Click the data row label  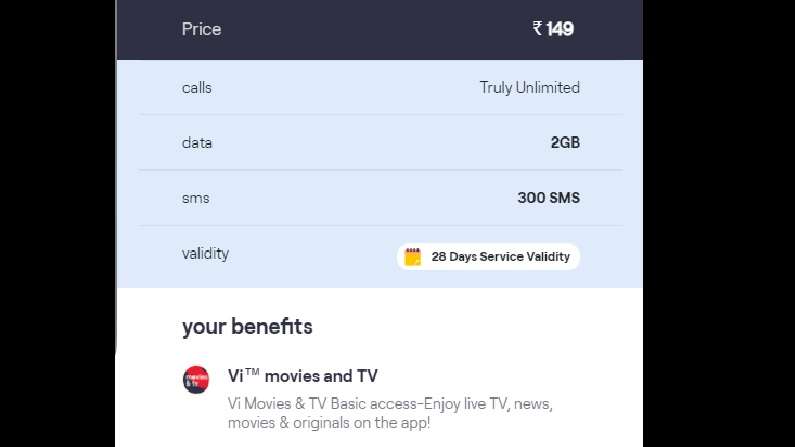[x=197, y=142]
